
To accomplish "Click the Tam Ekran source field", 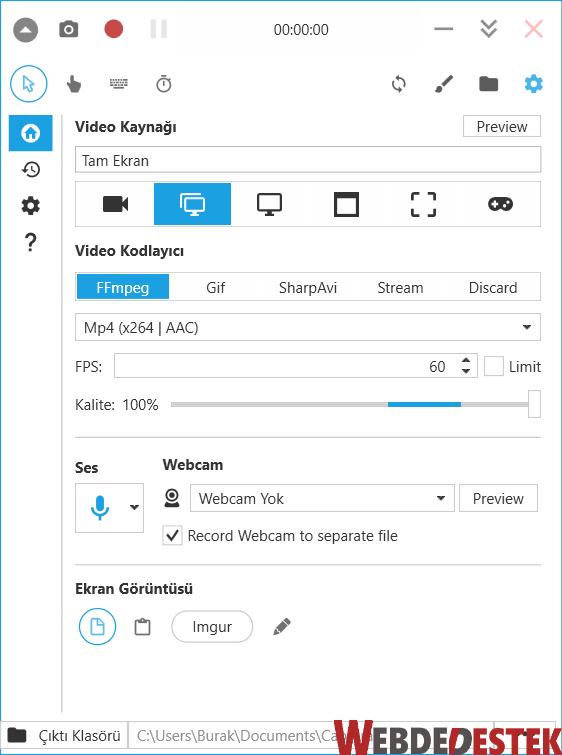I will point(308,160).
